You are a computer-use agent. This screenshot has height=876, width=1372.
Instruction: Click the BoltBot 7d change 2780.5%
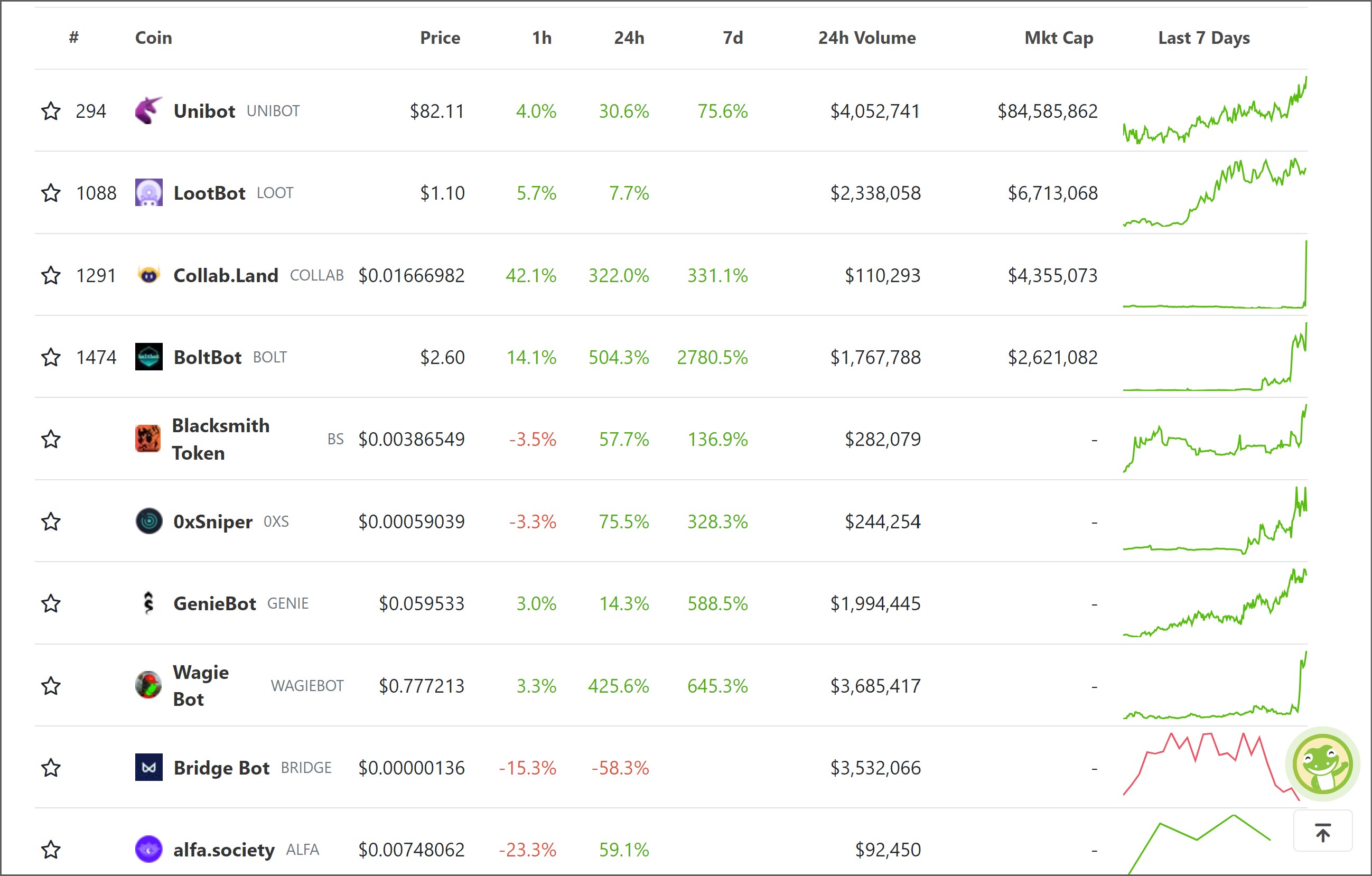[x=712, y=357]
